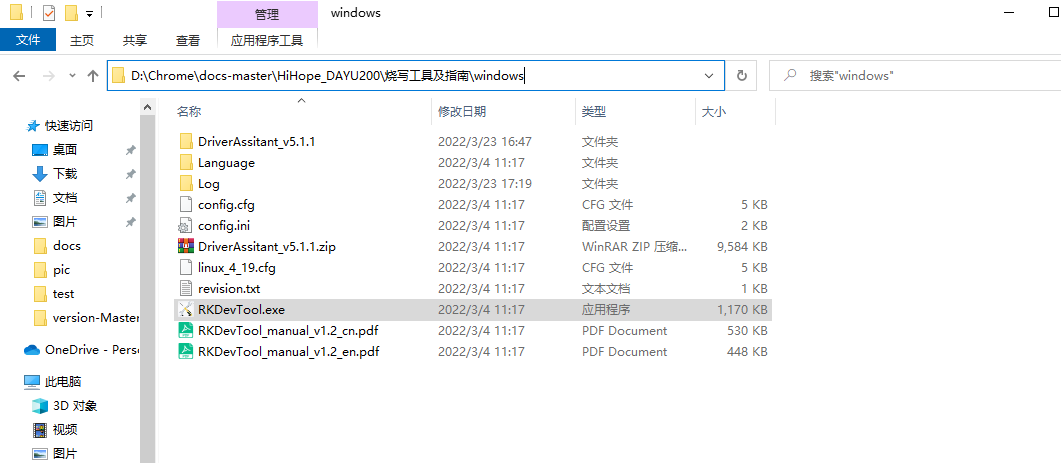Click the 此电脑 computer icon
This screenshot has width=1061, height=463.
pos(32,382)
